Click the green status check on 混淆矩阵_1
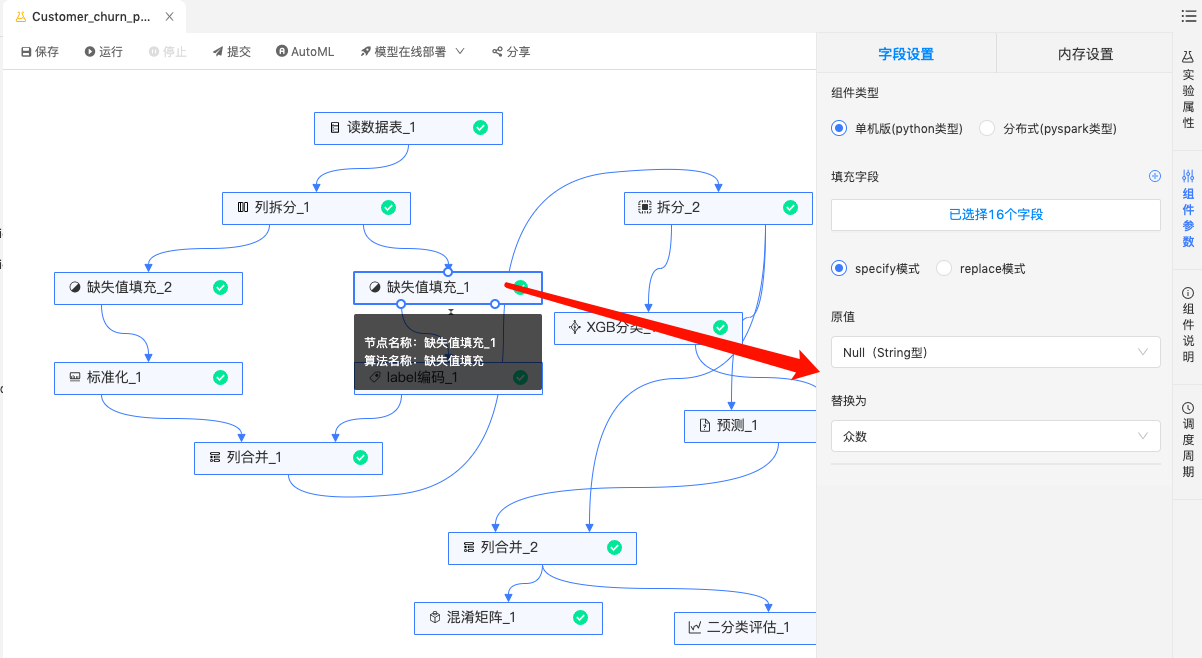1202x658 pixels. [x=580, y=618]
